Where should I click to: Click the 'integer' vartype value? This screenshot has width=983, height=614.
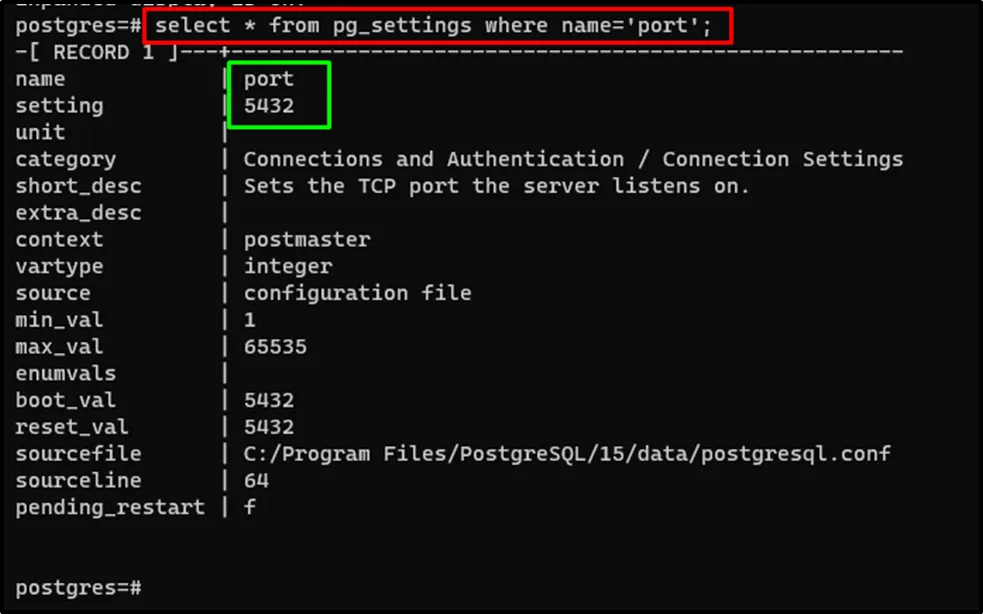287,267
